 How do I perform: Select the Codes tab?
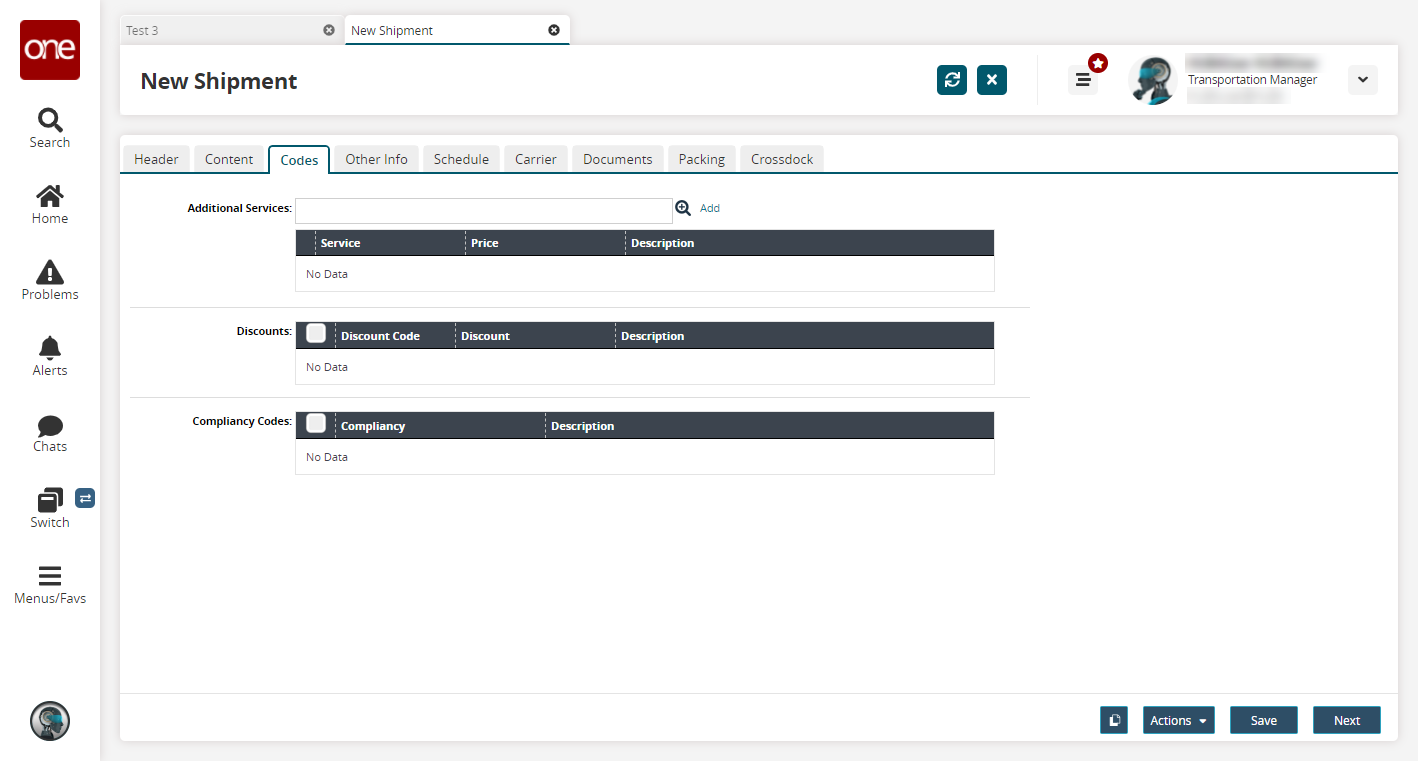pyautogui.click(x=299, y=160)
